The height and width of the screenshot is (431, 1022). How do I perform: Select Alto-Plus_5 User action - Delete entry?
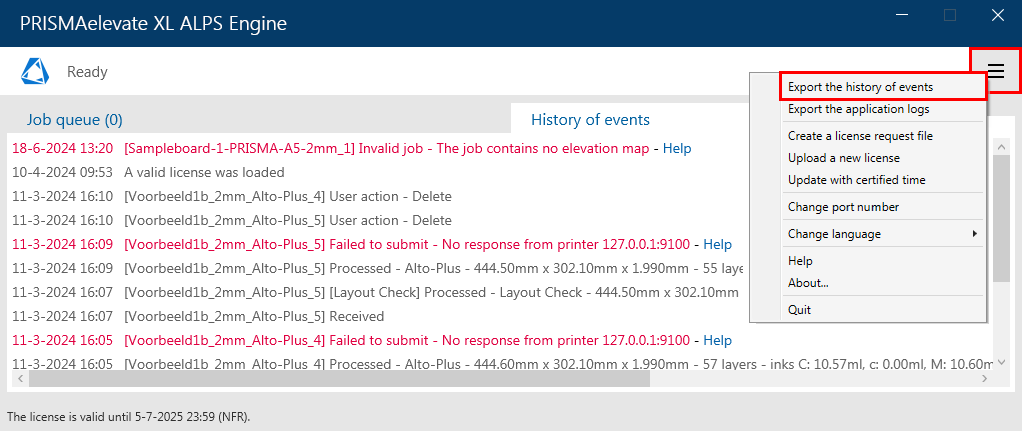pyautogui.click(x=231, y=220)
